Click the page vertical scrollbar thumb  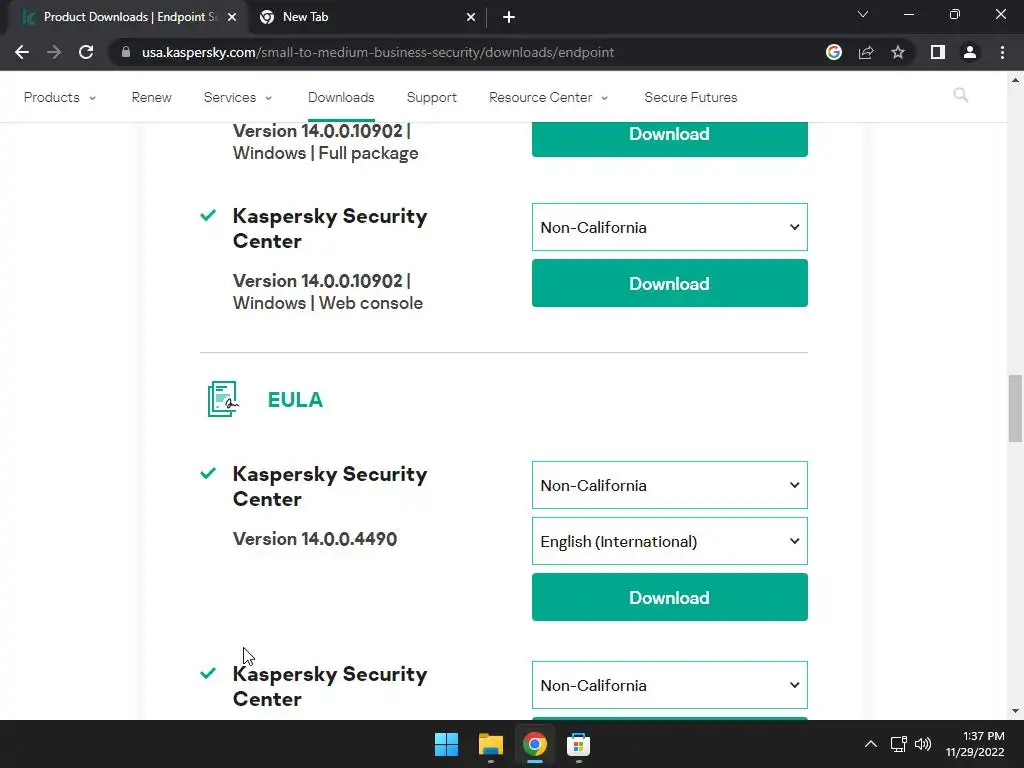coord(1015,409)
